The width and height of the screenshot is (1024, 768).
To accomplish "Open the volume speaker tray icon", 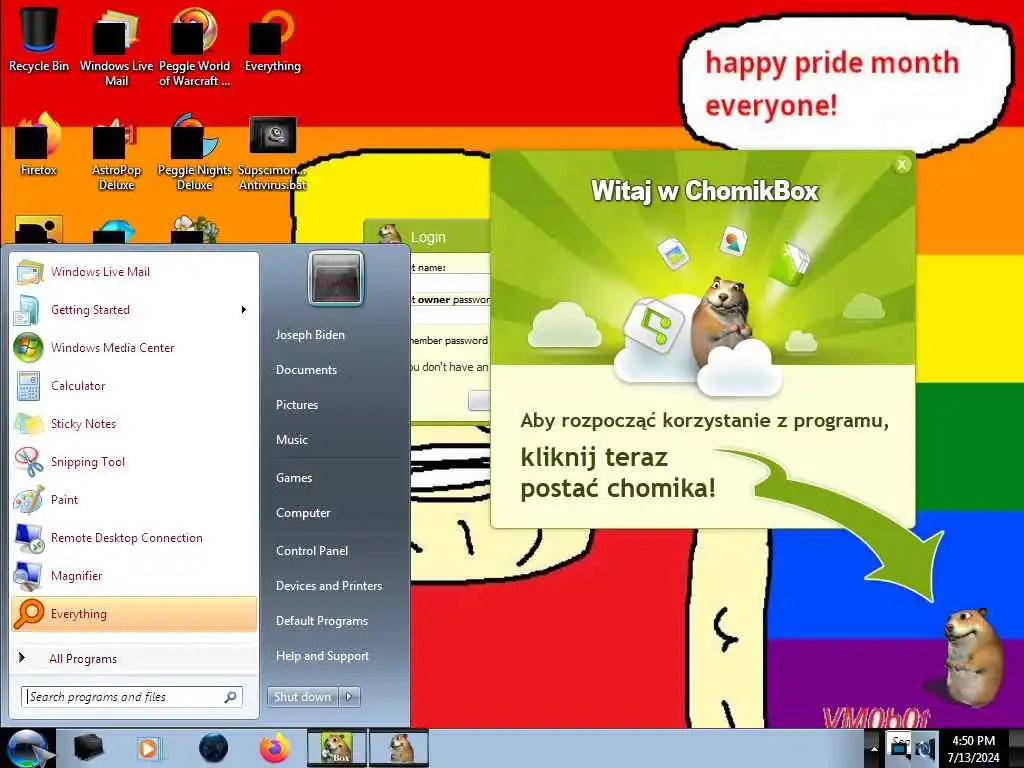I will tap(925, 749).
